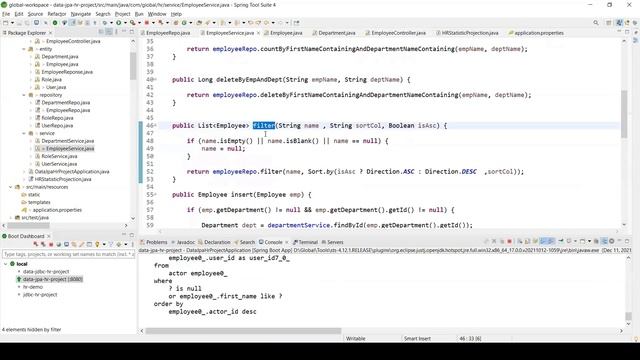Viewport: 640px width, 360px height.
Task: Click the New file toolbar icon
Action: point(6,23)
